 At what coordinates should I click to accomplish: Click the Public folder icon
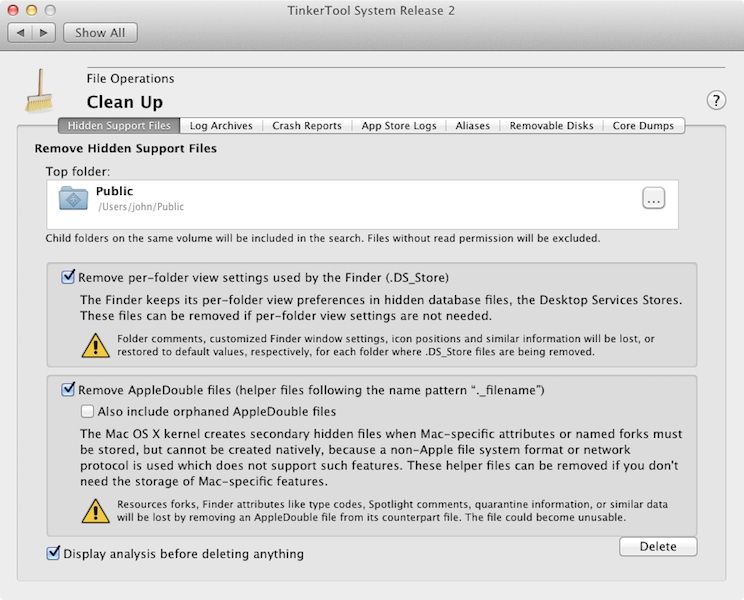tap(74, 198)
